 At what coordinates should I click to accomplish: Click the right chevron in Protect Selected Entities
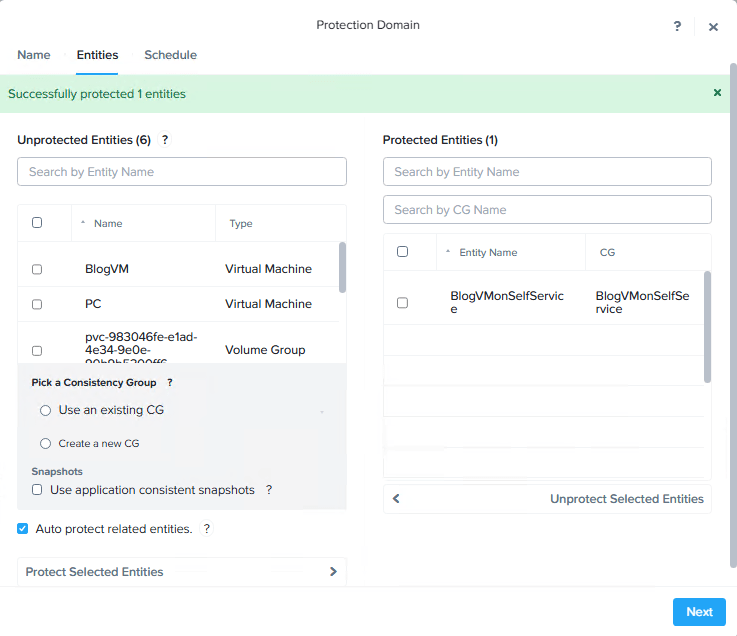point(333,572)
